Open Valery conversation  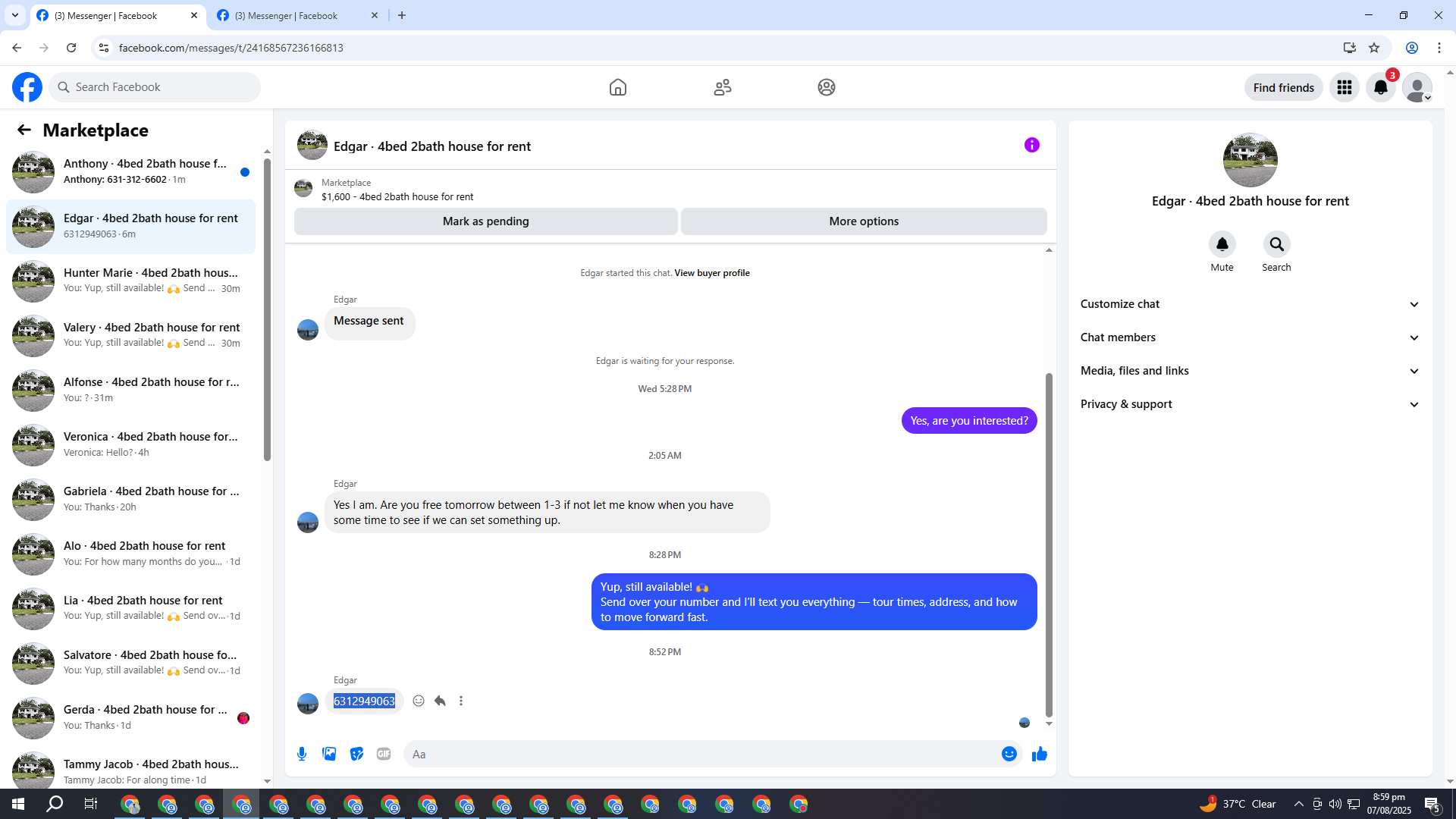[x=130, y=336]
